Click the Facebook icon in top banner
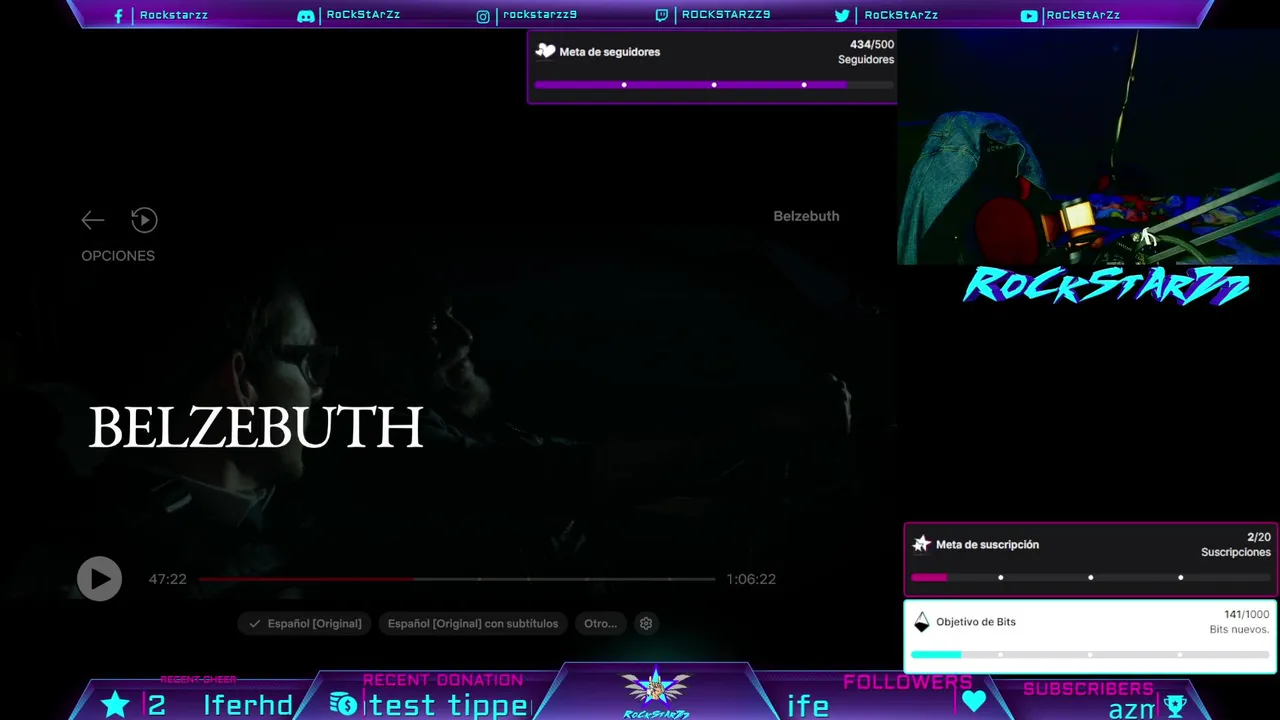Image resolution: width=1280 pixels, height=720 pixels. [x=119, y=16]
